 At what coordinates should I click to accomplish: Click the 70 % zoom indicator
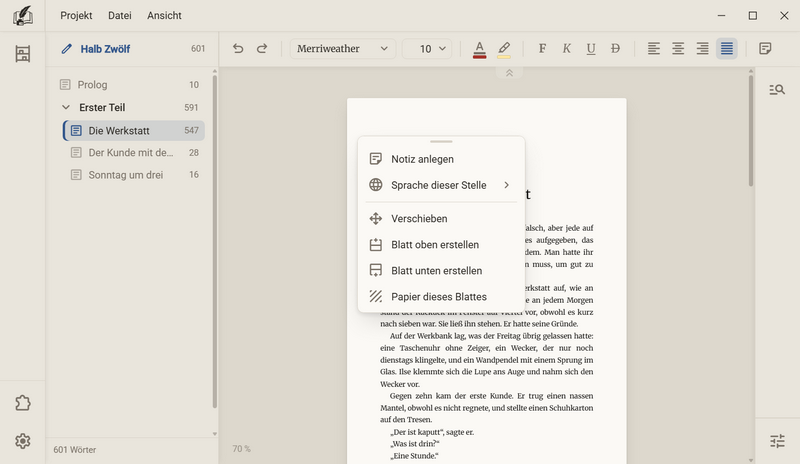tap(241, 449)
